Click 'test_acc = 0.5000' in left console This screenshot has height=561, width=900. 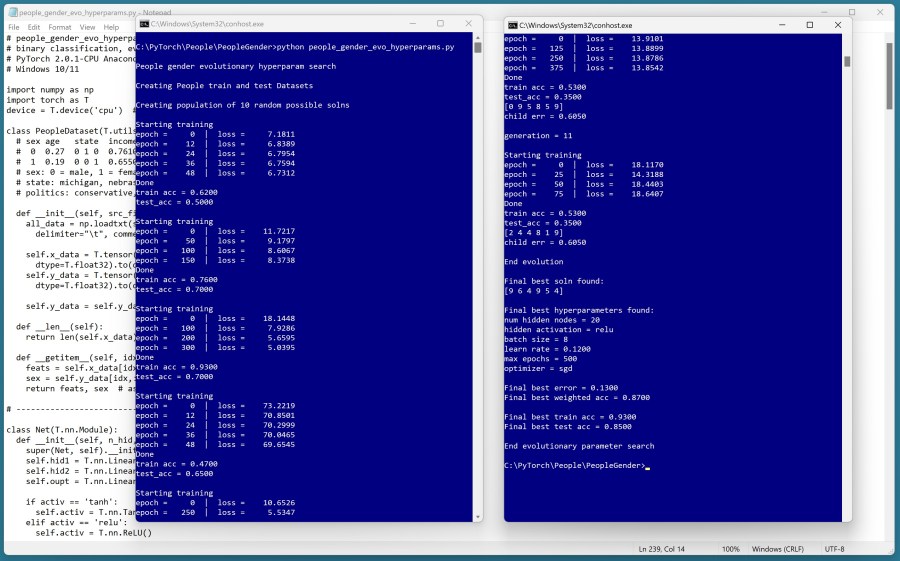point(174,202)
